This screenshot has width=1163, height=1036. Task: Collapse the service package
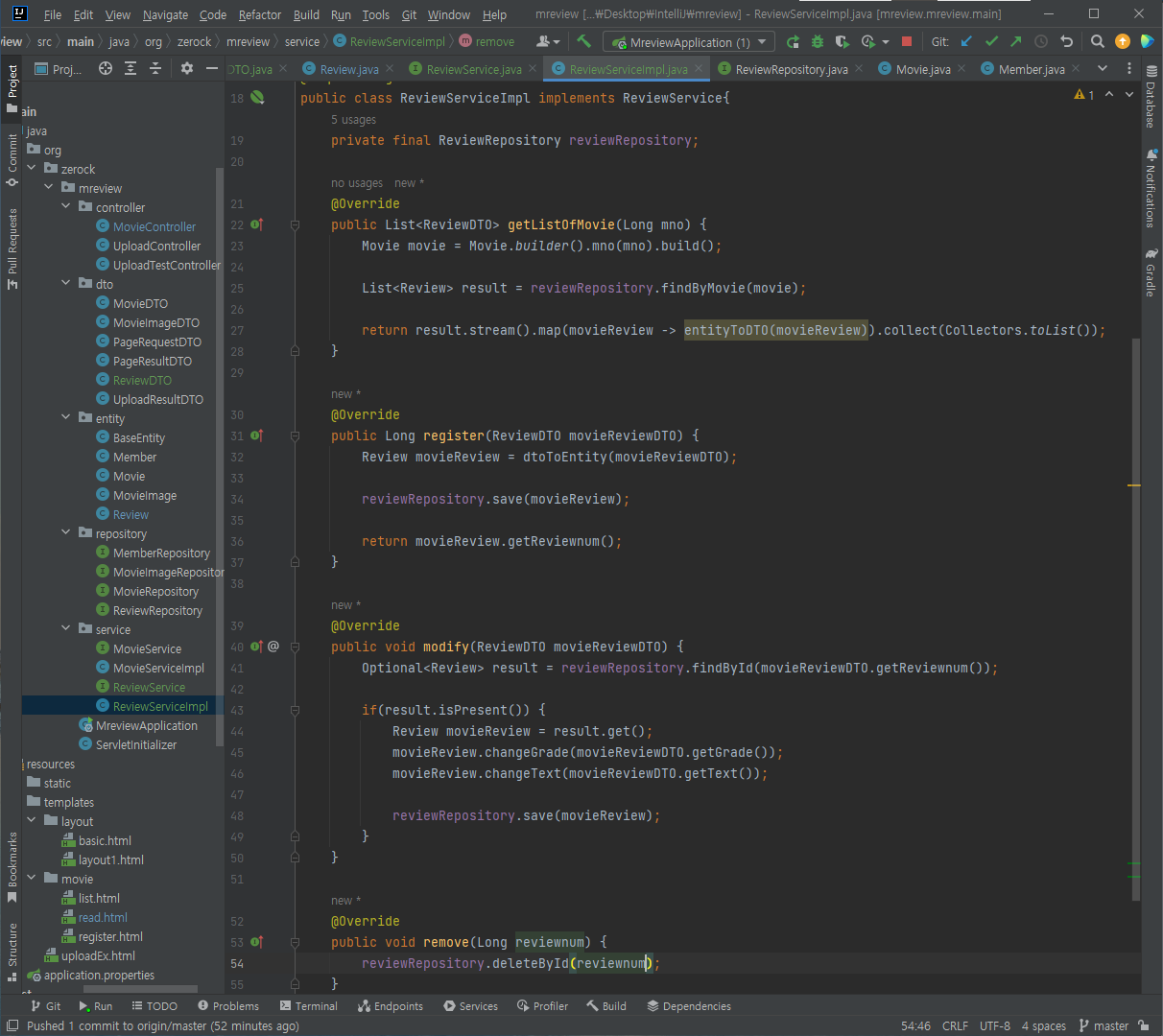[x=66, y=629]
